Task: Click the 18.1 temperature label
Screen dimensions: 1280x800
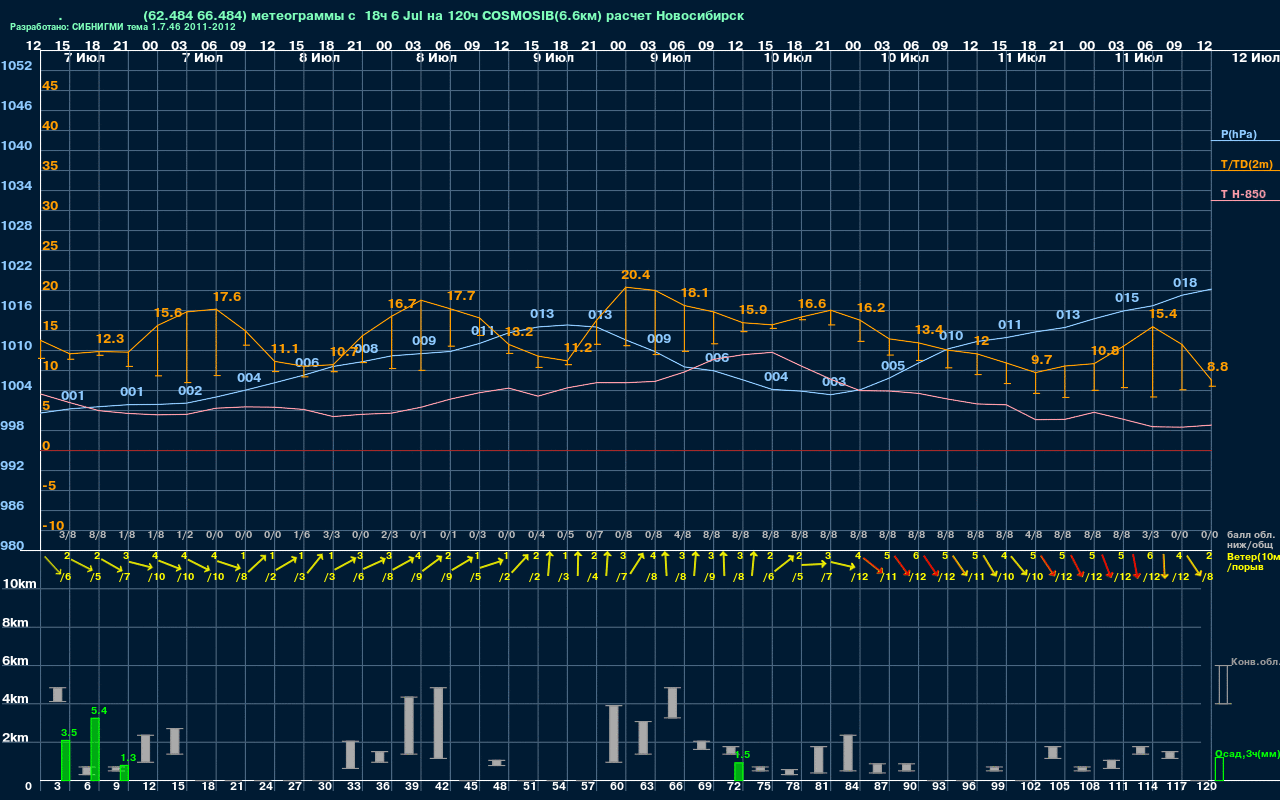Action: [695, 293]
